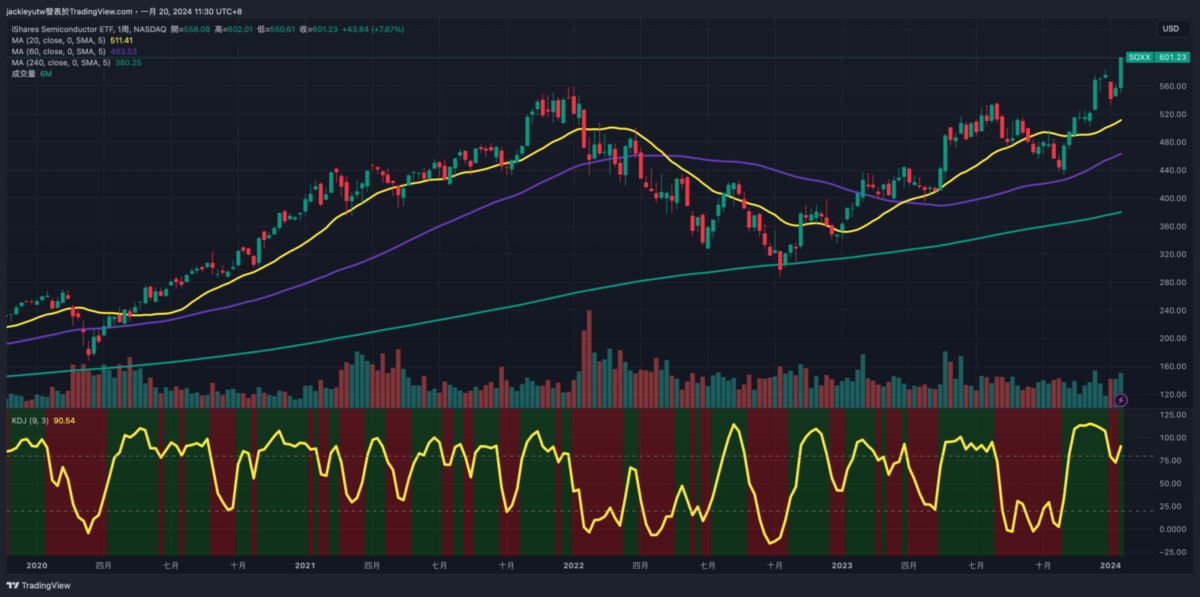Image resolution: width=1200 pixels, height=597 pixels.
Task: Click the 2021 label on time axis
Action: (305, 565)
